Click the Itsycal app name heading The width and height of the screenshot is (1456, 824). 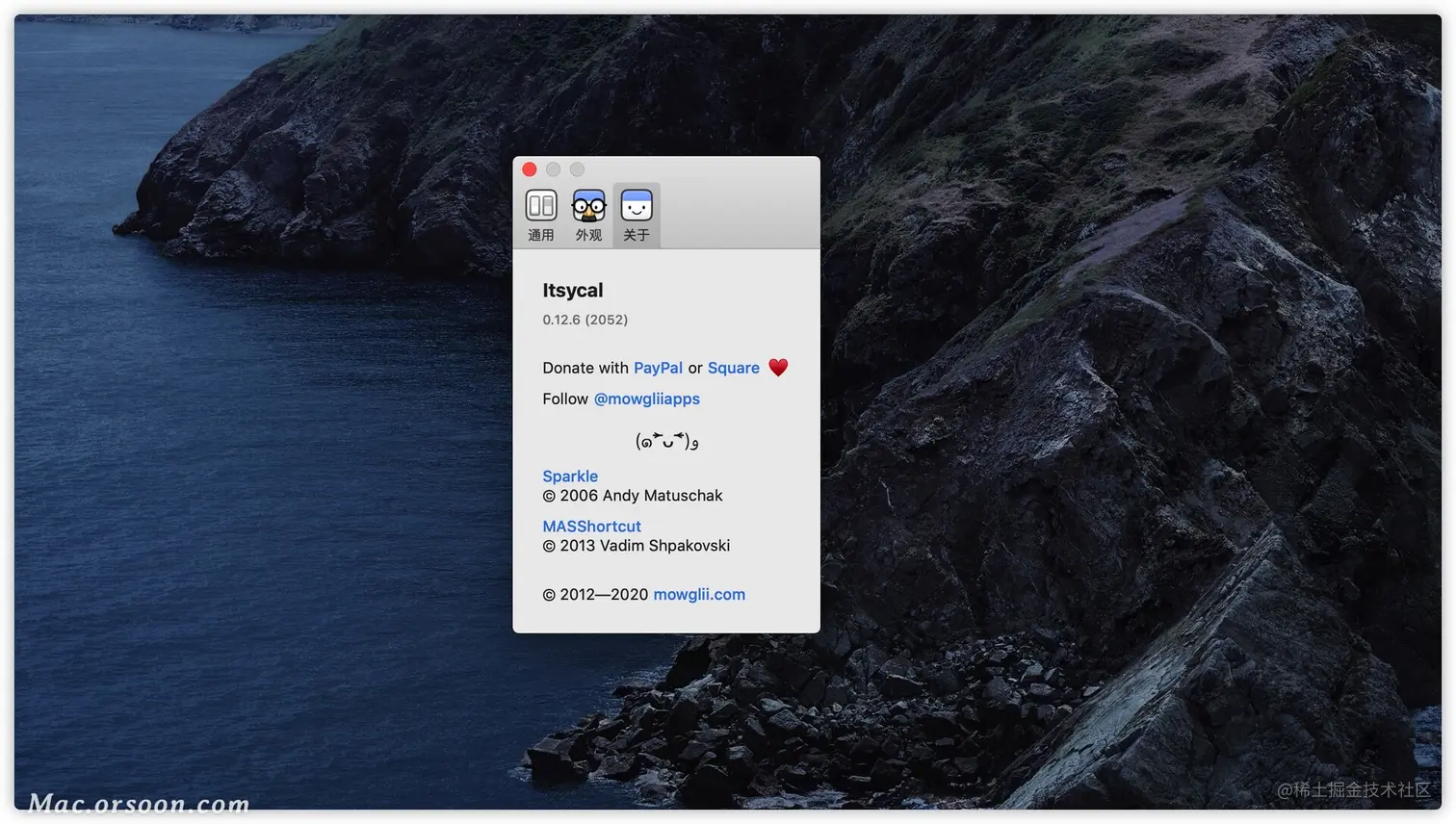pyautogui.click(x=573, y=291)
